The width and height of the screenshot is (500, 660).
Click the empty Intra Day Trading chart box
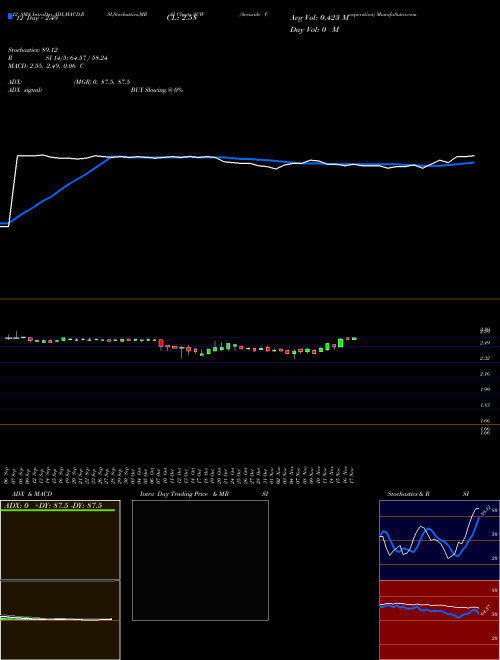(x=200, y=560)
